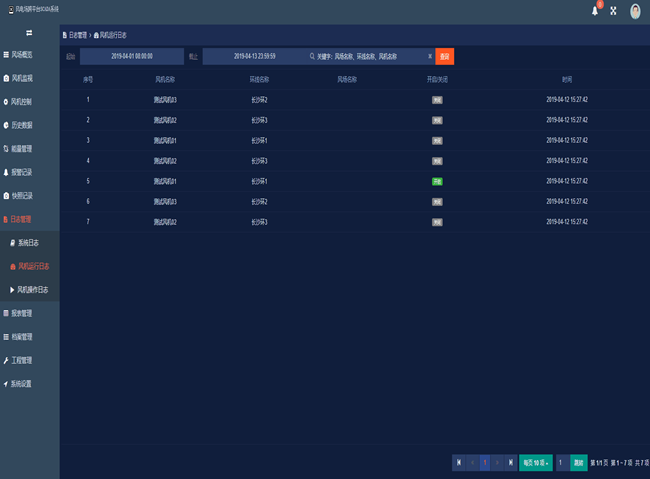The image size is (650, 479).
Task: Go to the first page via pagination icon
Action: point(459,462)
